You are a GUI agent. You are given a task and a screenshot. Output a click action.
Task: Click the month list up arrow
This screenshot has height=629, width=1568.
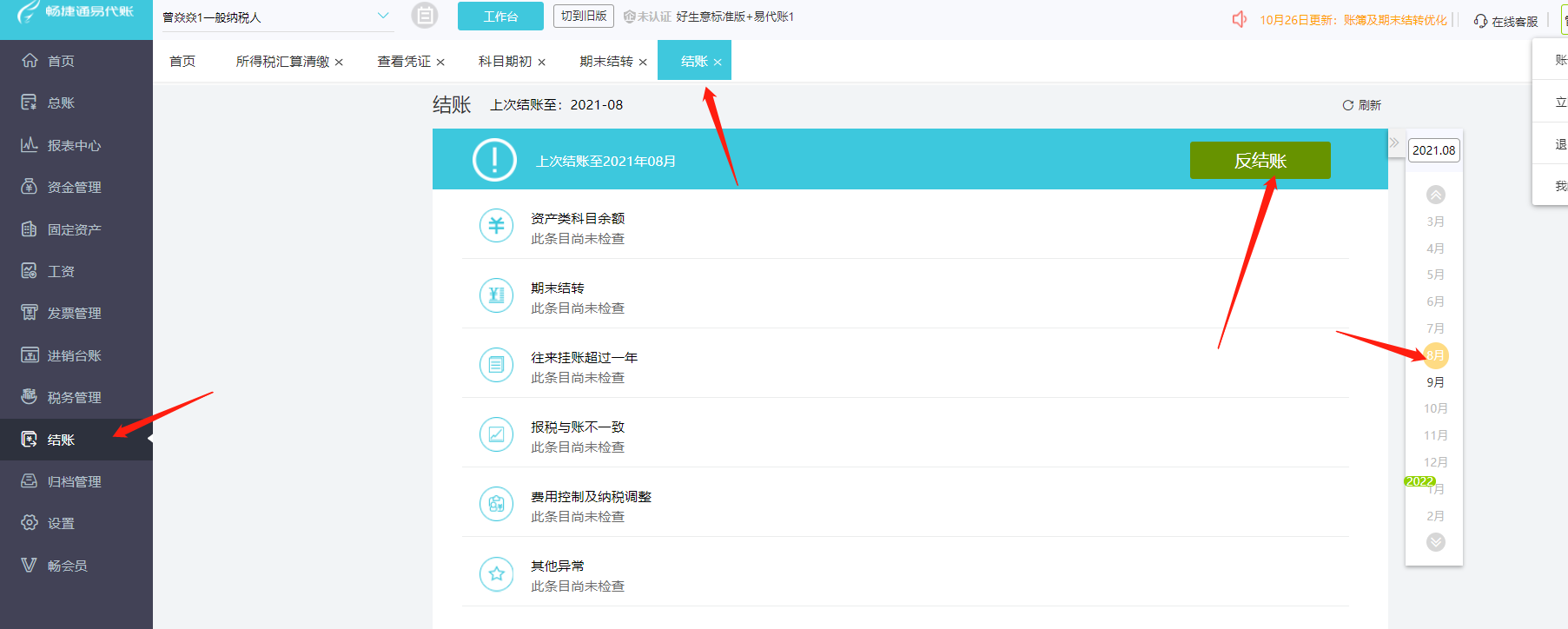pyautogui.click(x=1436, y=195)
